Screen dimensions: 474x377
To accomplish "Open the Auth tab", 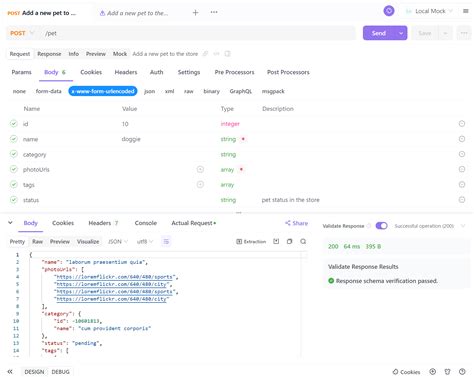I will 157,72.
